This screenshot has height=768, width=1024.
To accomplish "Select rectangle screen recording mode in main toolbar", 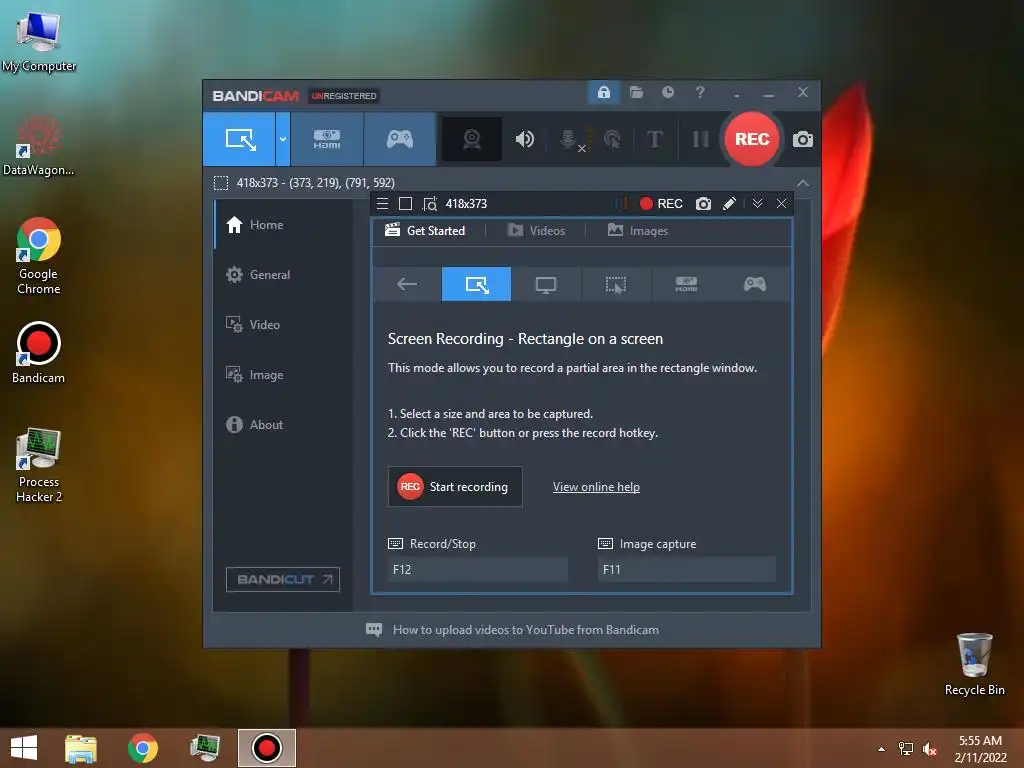I will 240,139.
